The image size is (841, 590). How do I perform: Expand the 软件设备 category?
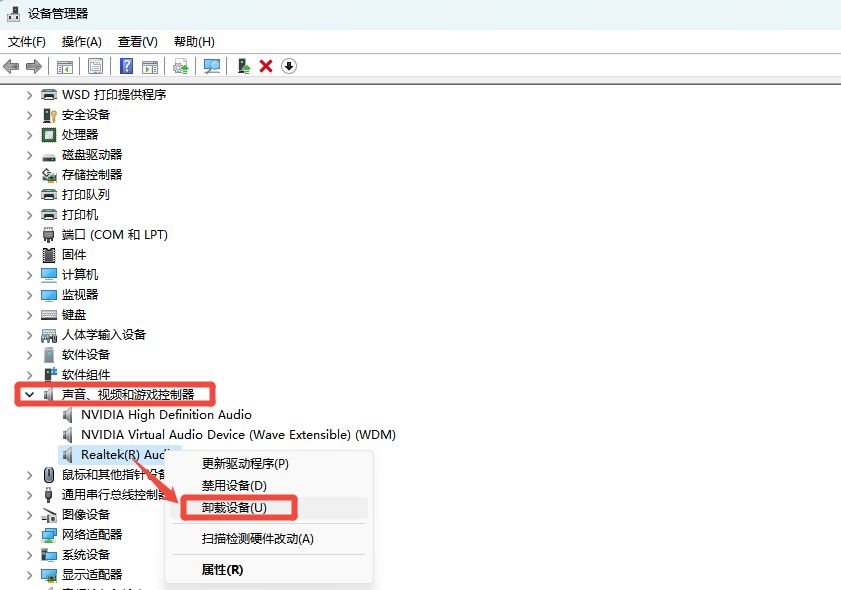29,355
